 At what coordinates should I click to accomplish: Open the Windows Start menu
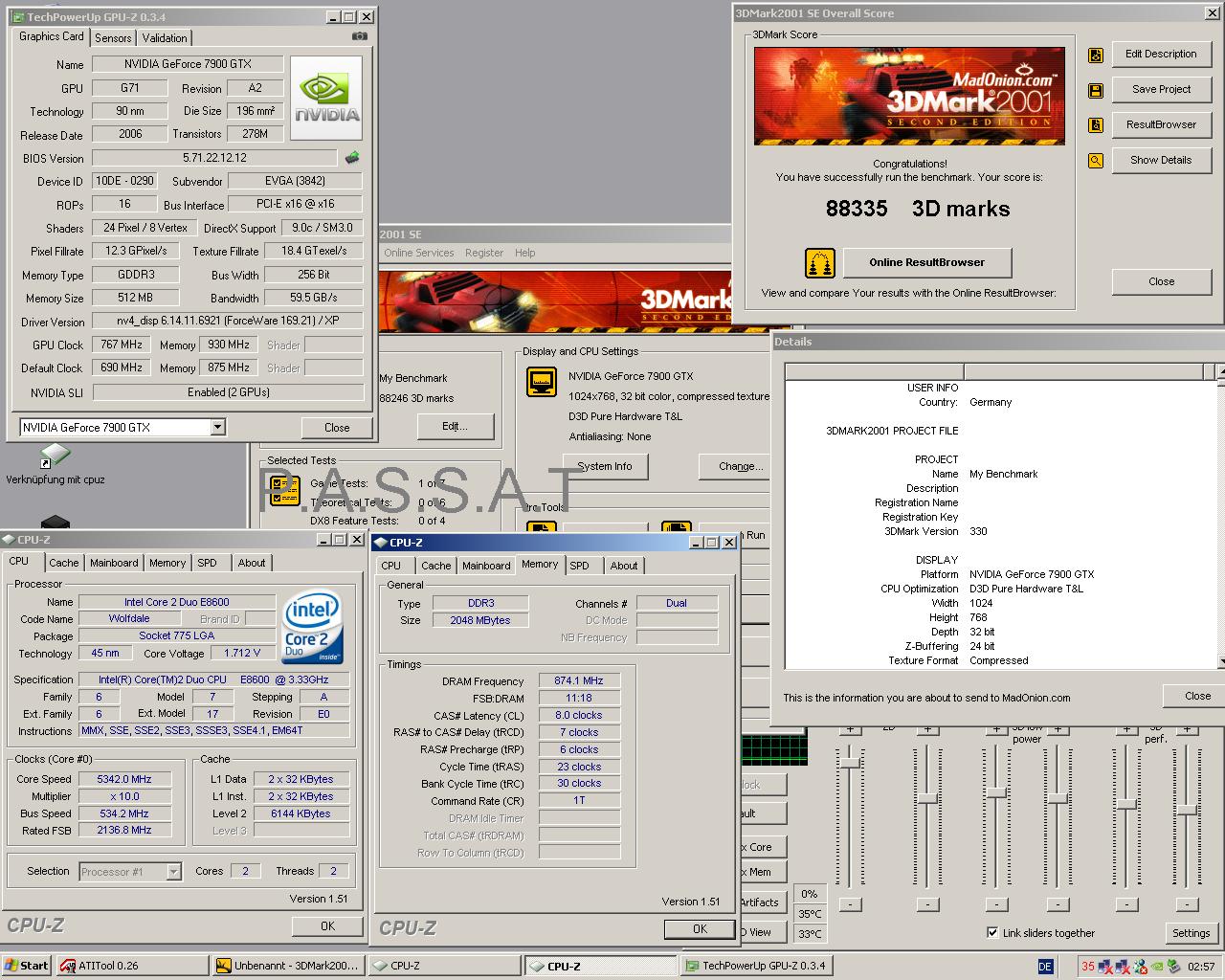point(26,966)
